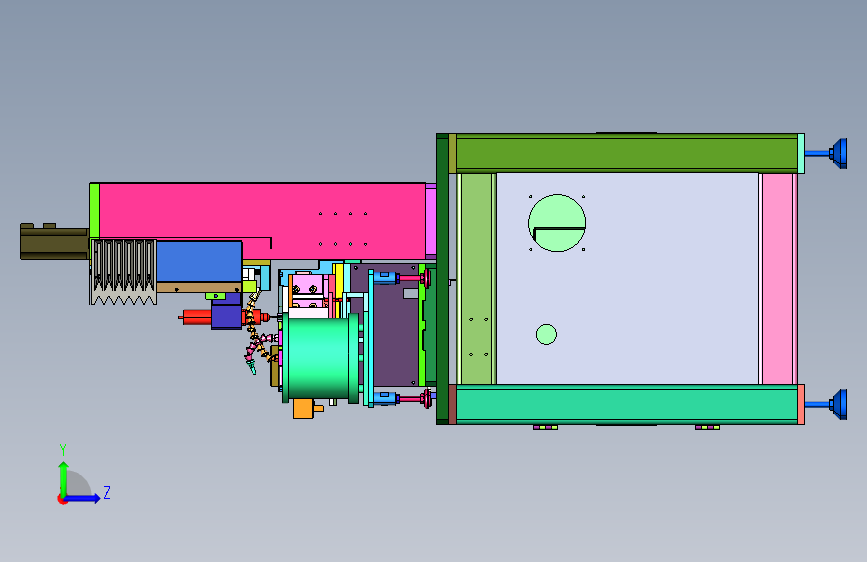Select the red cylinder actuator
867x562 pixels.
[197, 317]
